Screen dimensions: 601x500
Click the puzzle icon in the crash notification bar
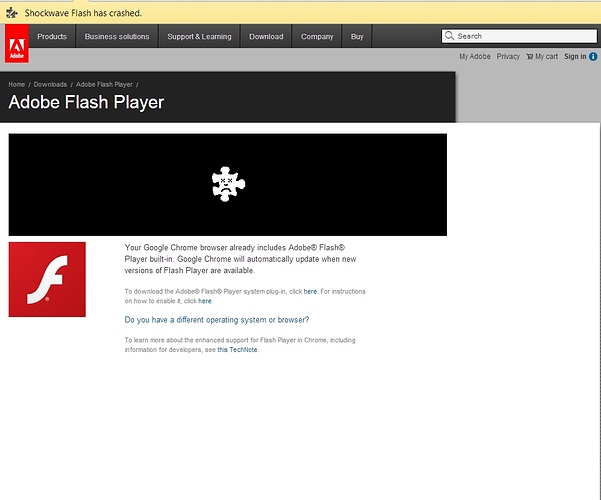11,13
